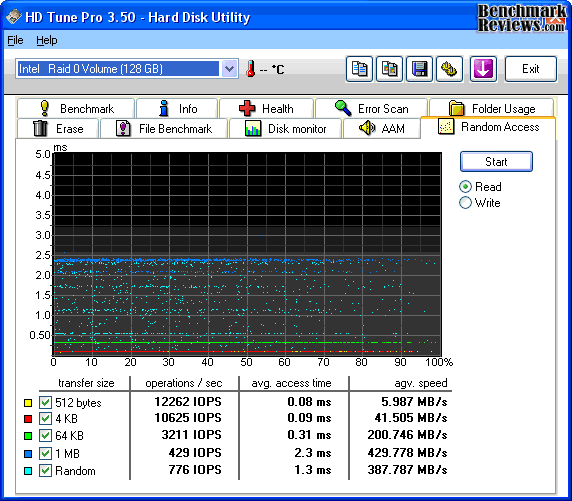Switch to the Info tab
The image size is (572, 501).
[x=177, y=108]
